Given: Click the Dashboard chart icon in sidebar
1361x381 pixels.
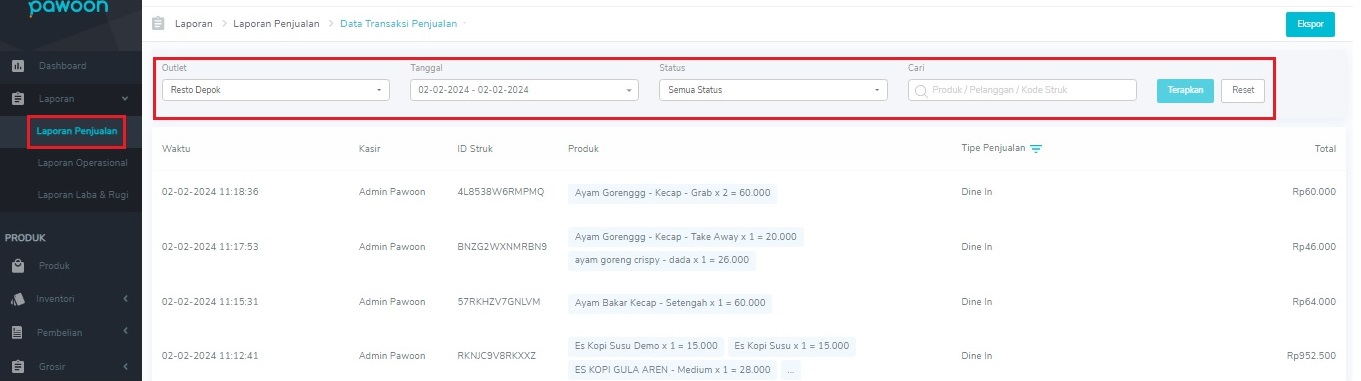Looking at the screenshot, I should (17, 66).
